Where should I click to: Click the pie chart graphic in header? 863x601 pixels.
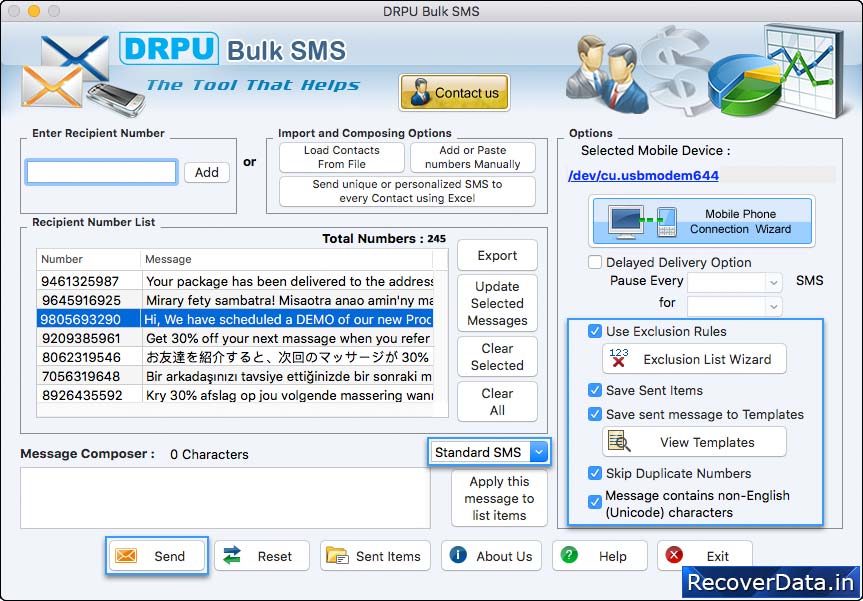[744, 87]
